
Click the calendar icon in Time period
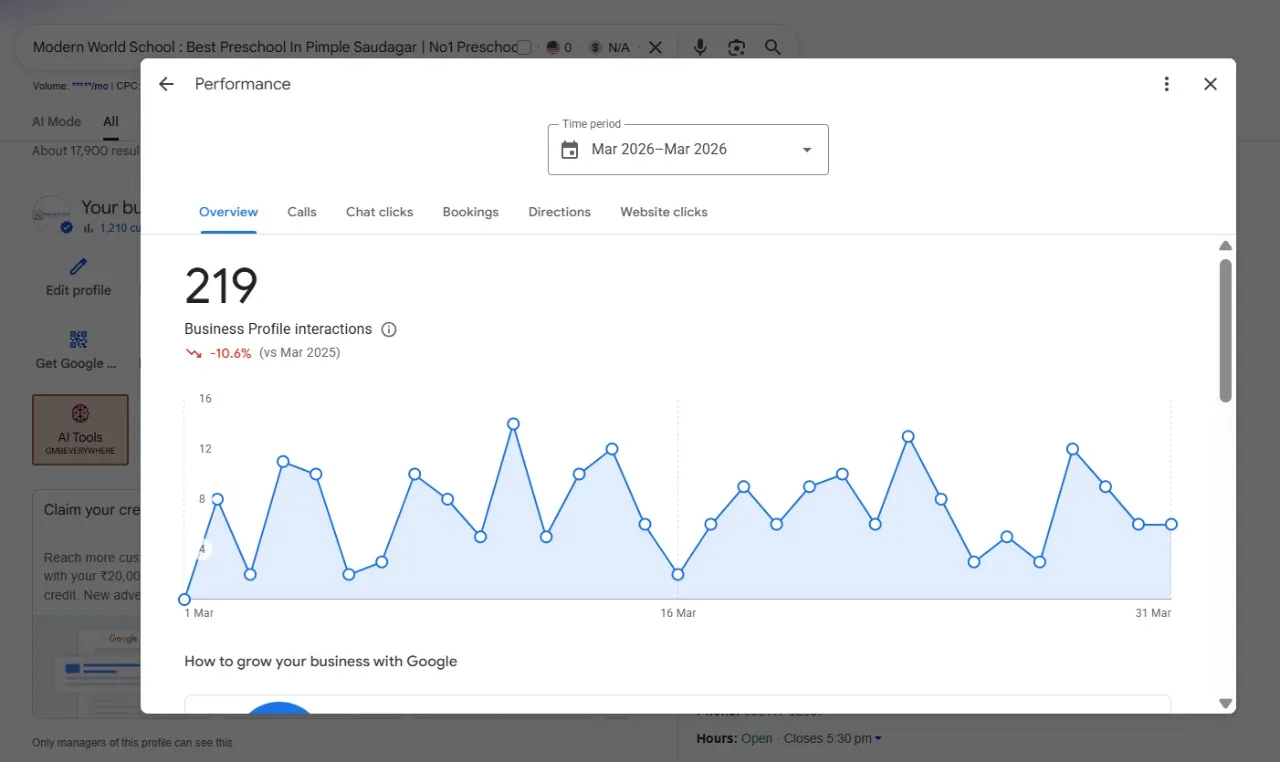(570, 150)
